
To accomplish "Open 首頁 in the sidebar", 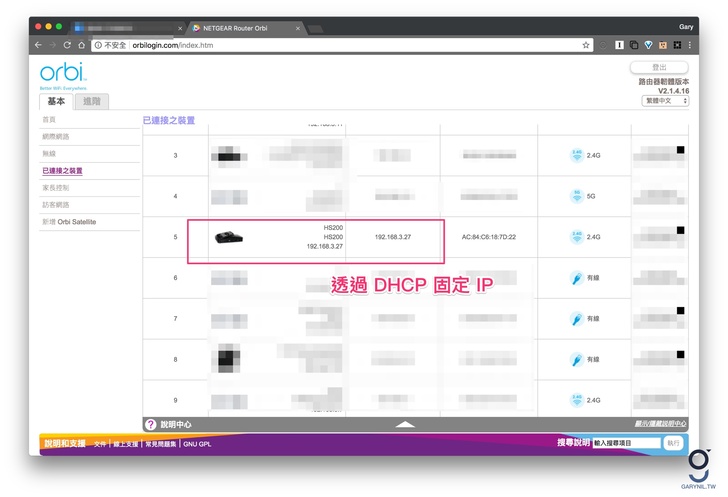I will [x=49, y=119].
